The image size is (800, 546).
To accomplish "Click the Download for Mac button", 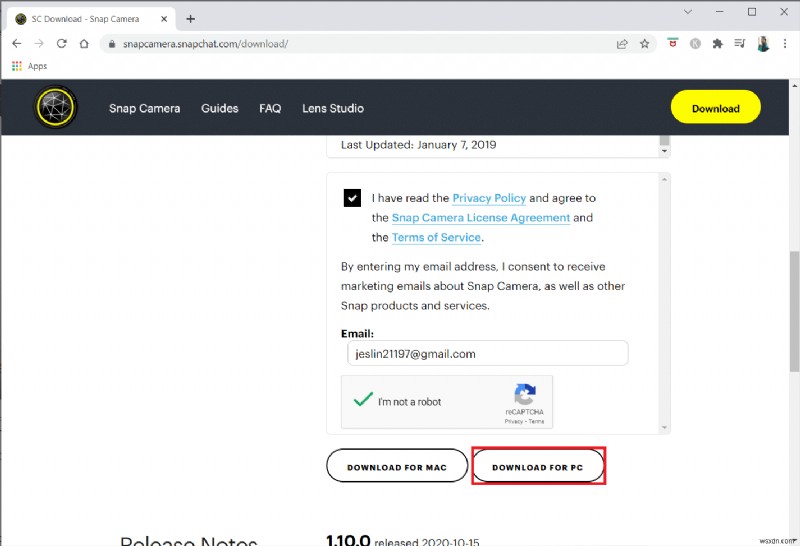I will click(x=397, y=465).
